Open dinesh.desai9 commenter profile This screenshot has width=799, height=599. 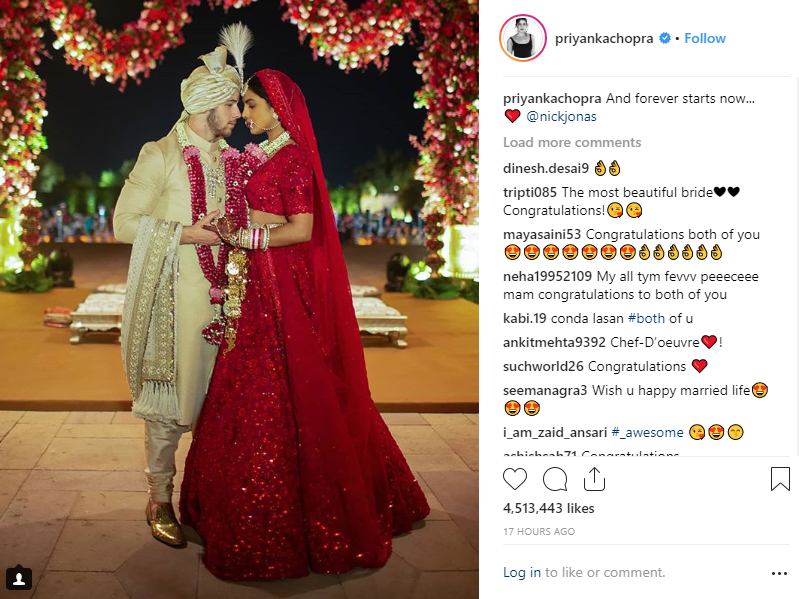[x=546, y=168]
